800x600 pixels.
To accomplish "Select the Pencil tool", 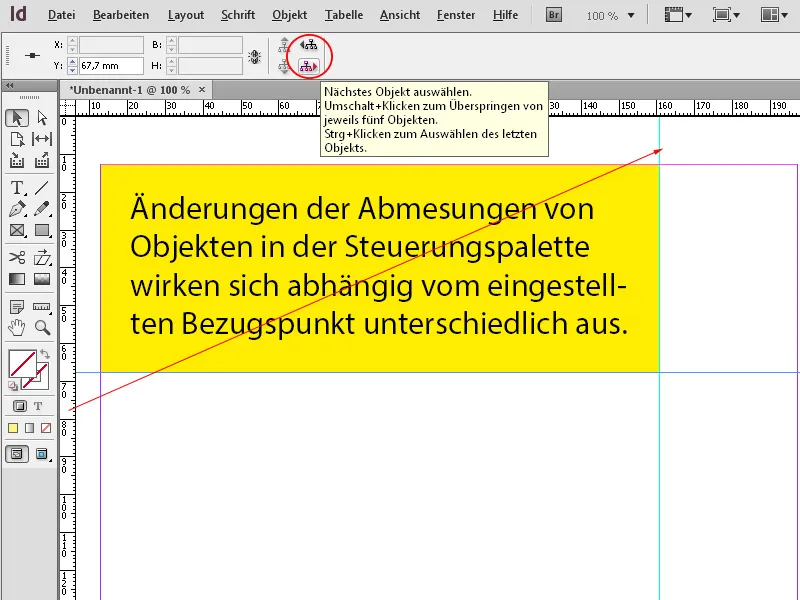I will click(x=42, y=209).
